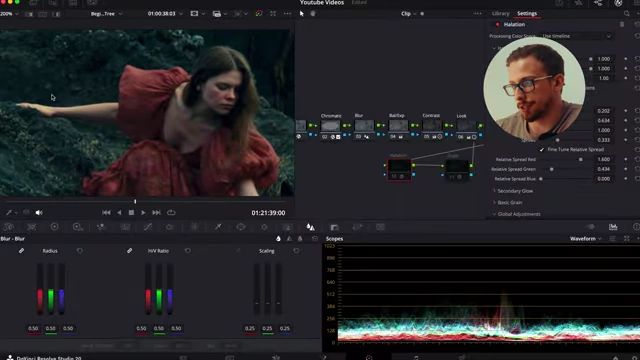Show the Scopes panel chart icon

tap(613, 227)
